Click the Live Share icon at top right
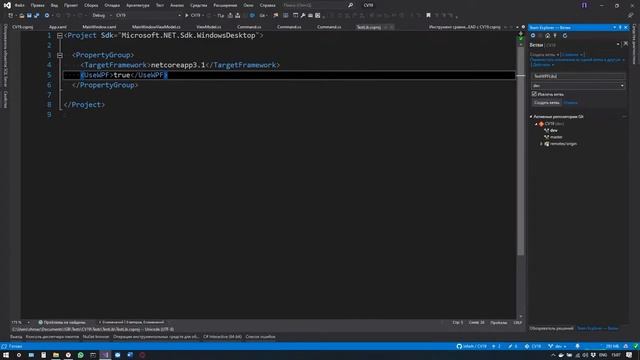Viewport: 640px width, 360px height. [x=631, y=16]
